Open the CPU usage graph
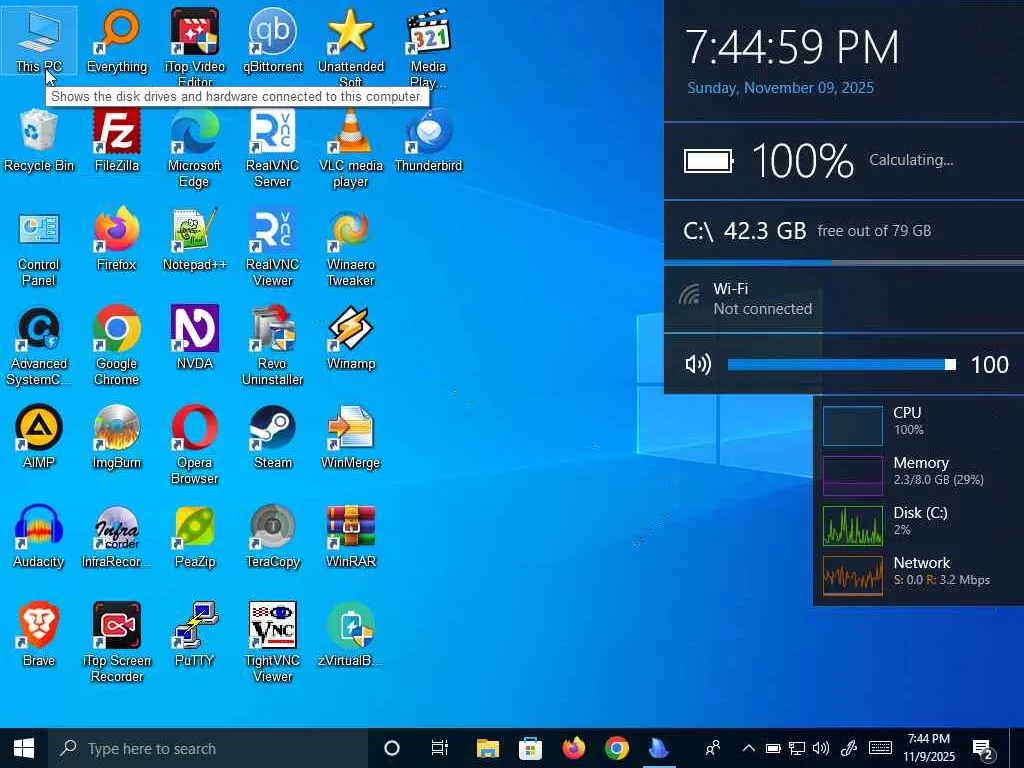Viewport: 1024px width, 768px height. (853, 425)
